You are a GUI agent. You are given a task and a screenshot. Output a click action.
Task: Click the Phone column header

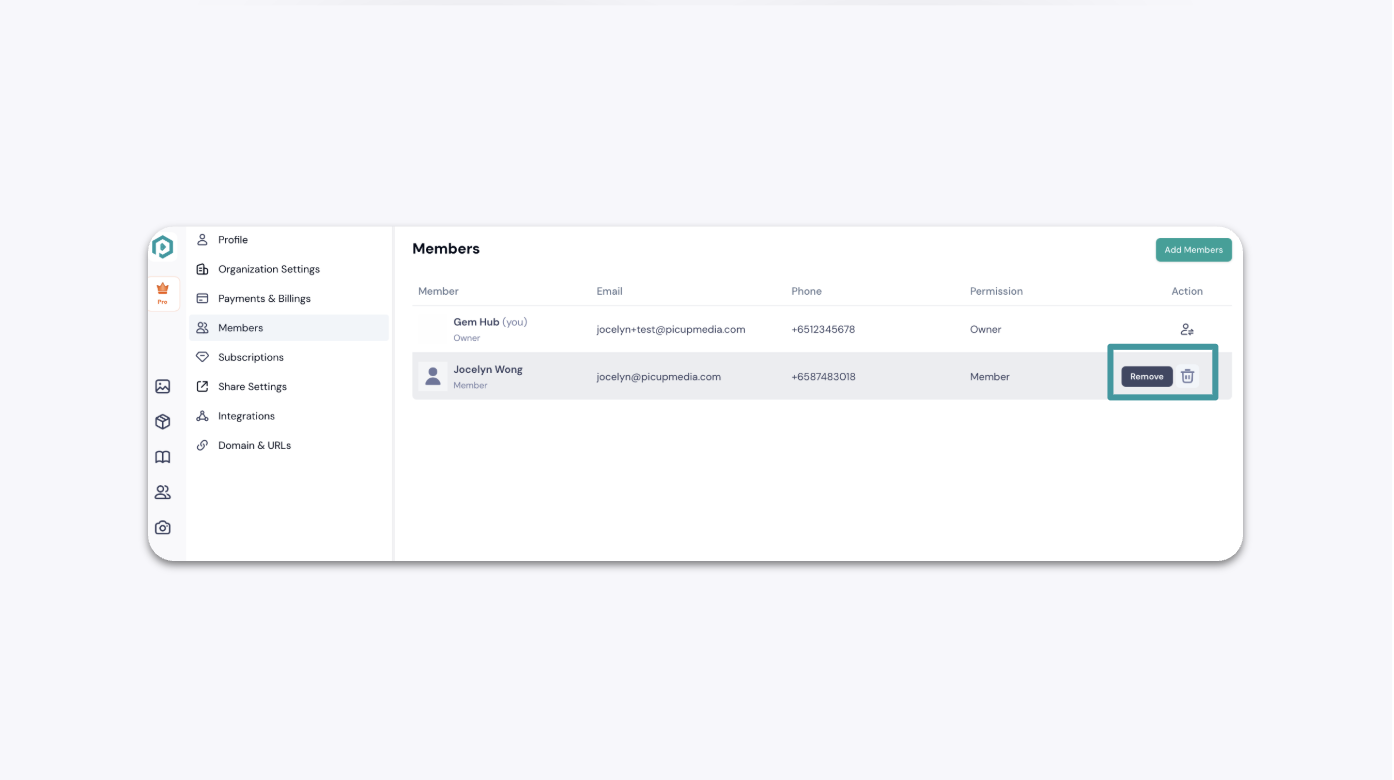click(806, 291)
